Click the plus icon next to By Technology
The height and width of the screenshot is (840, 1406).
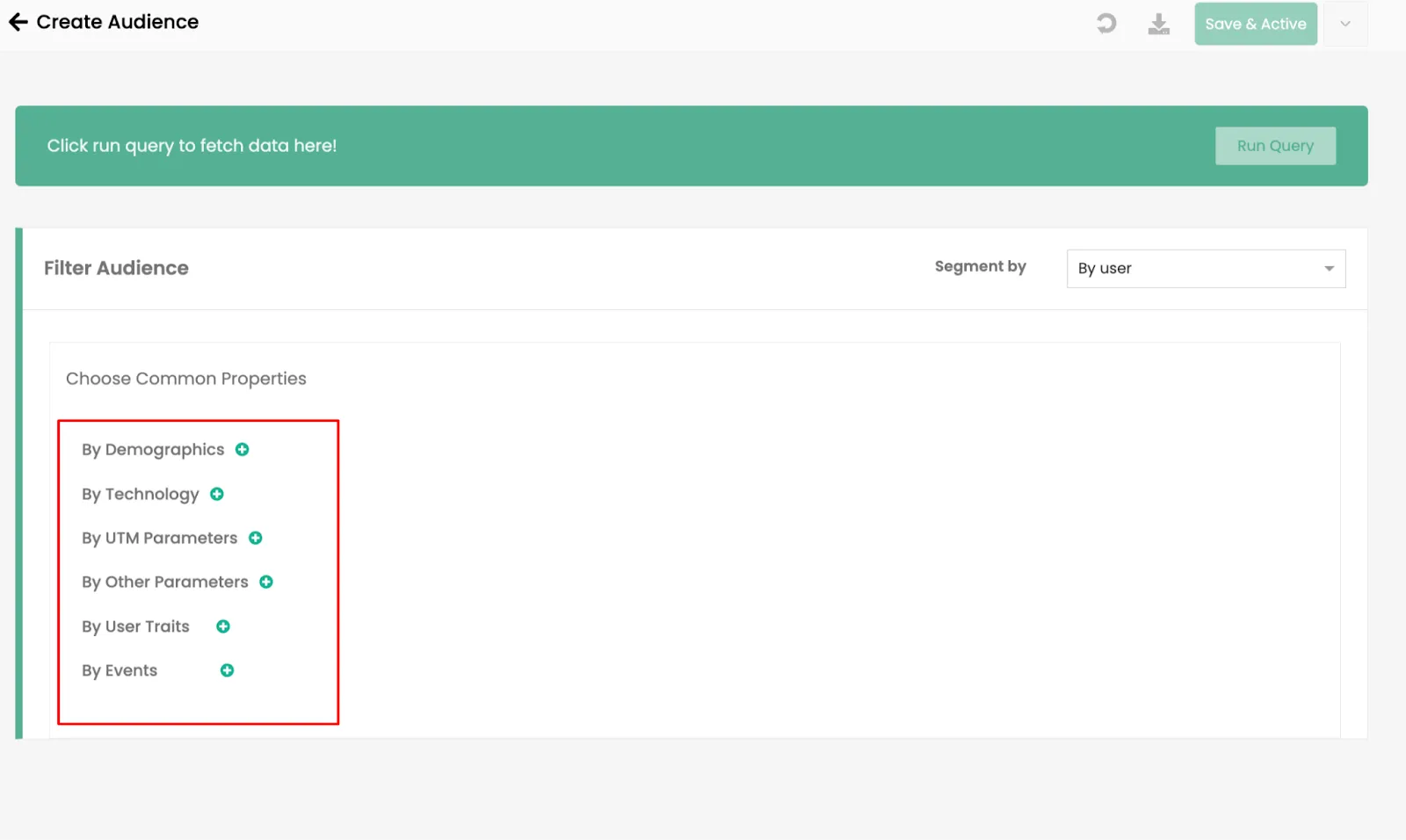(217, 495)
